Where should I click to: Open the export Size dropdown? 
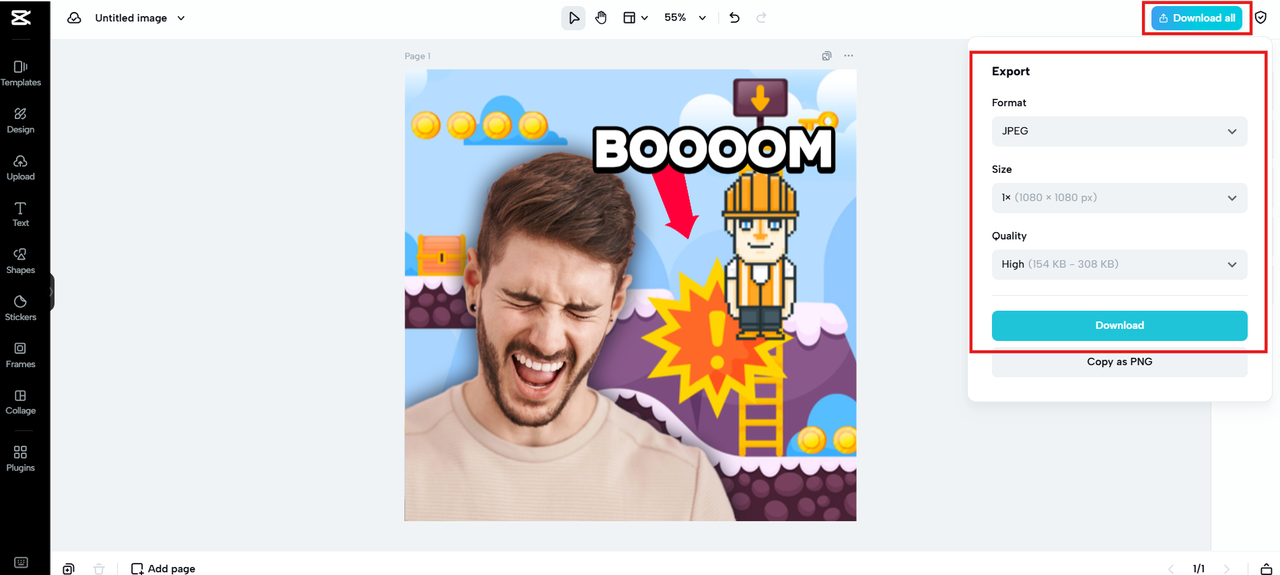click(x=1119, y=198)
